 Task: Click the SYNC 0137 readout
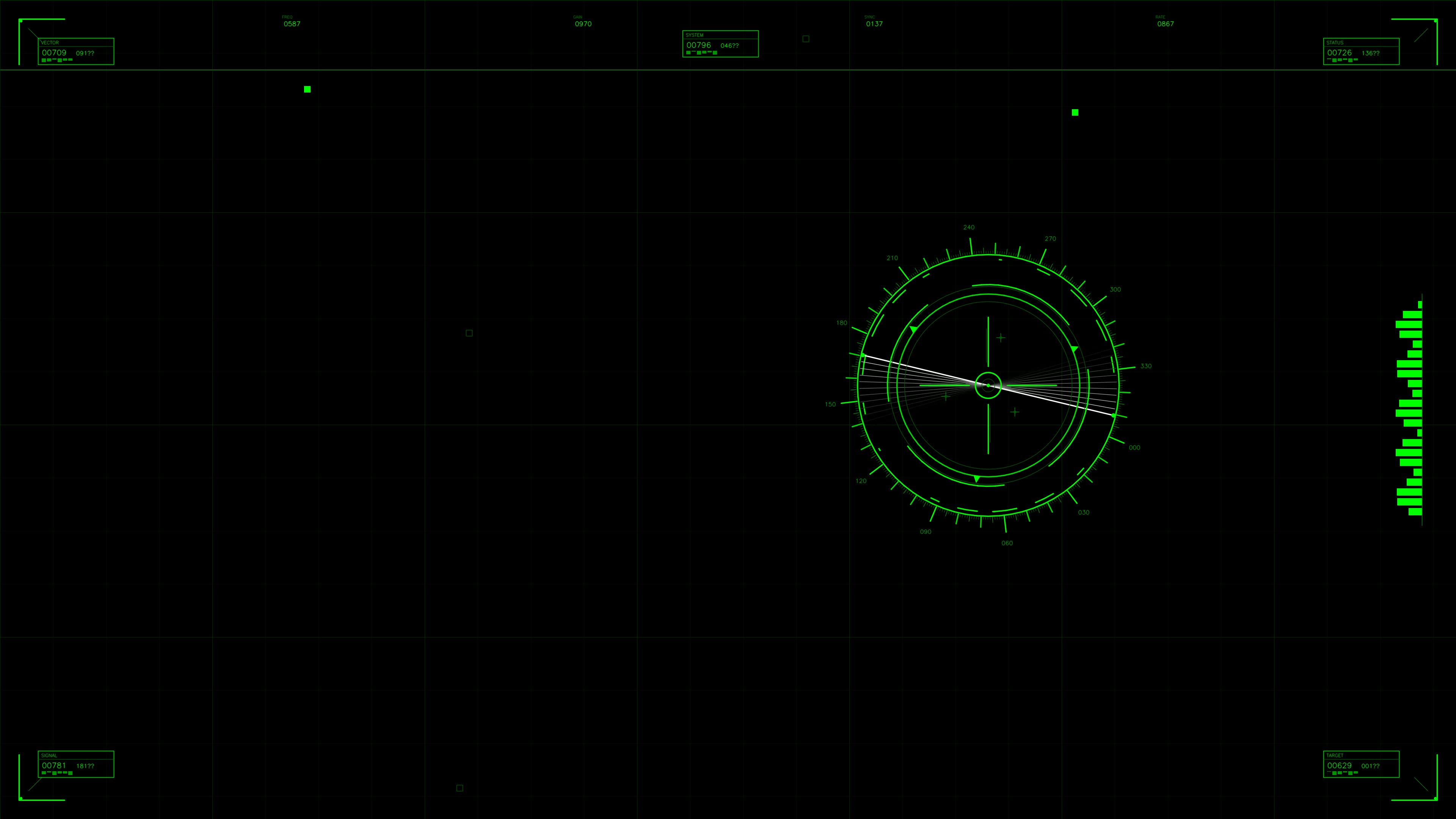874,24
